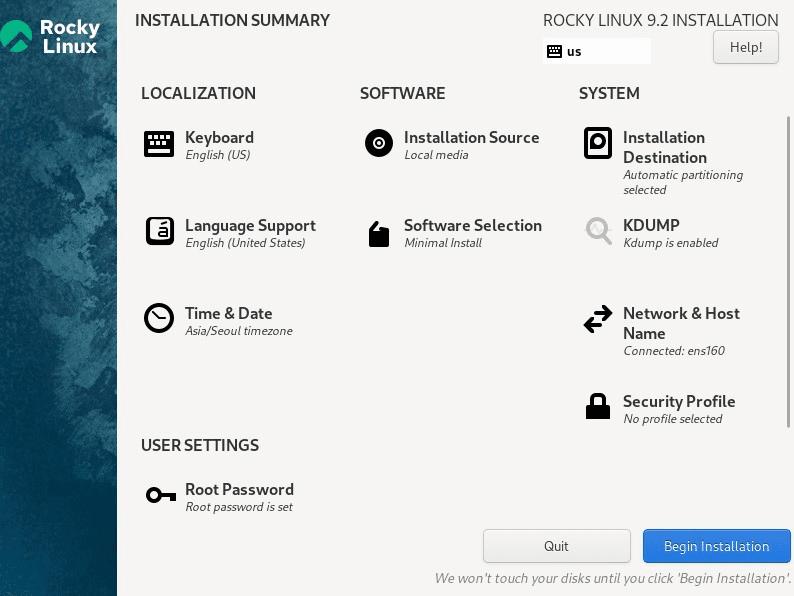Click the 'Minimal Install' status text
The width and height of the screenshot is (794, 596).
(443, 243)
